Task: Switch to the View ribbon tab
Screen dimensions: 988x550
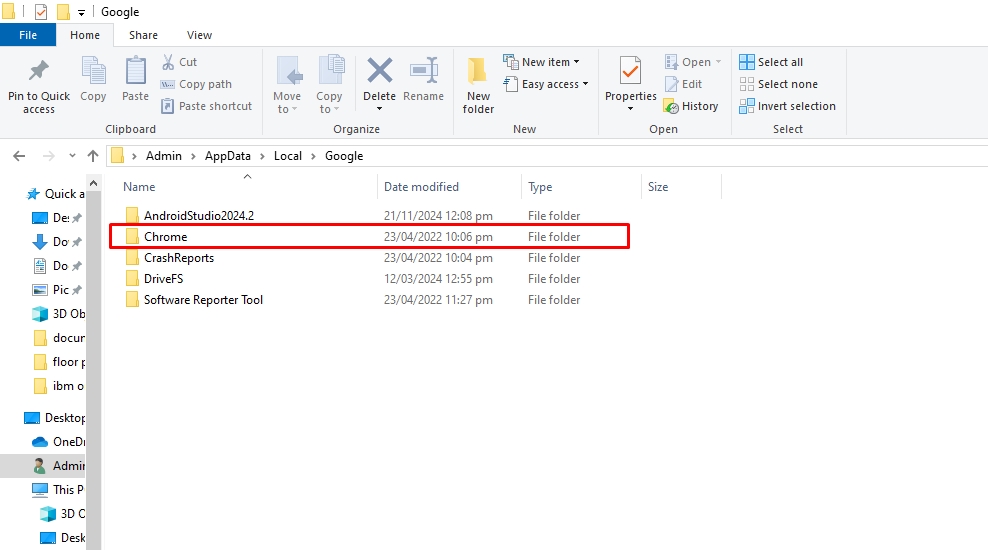Action: click(x=199, y=35)
